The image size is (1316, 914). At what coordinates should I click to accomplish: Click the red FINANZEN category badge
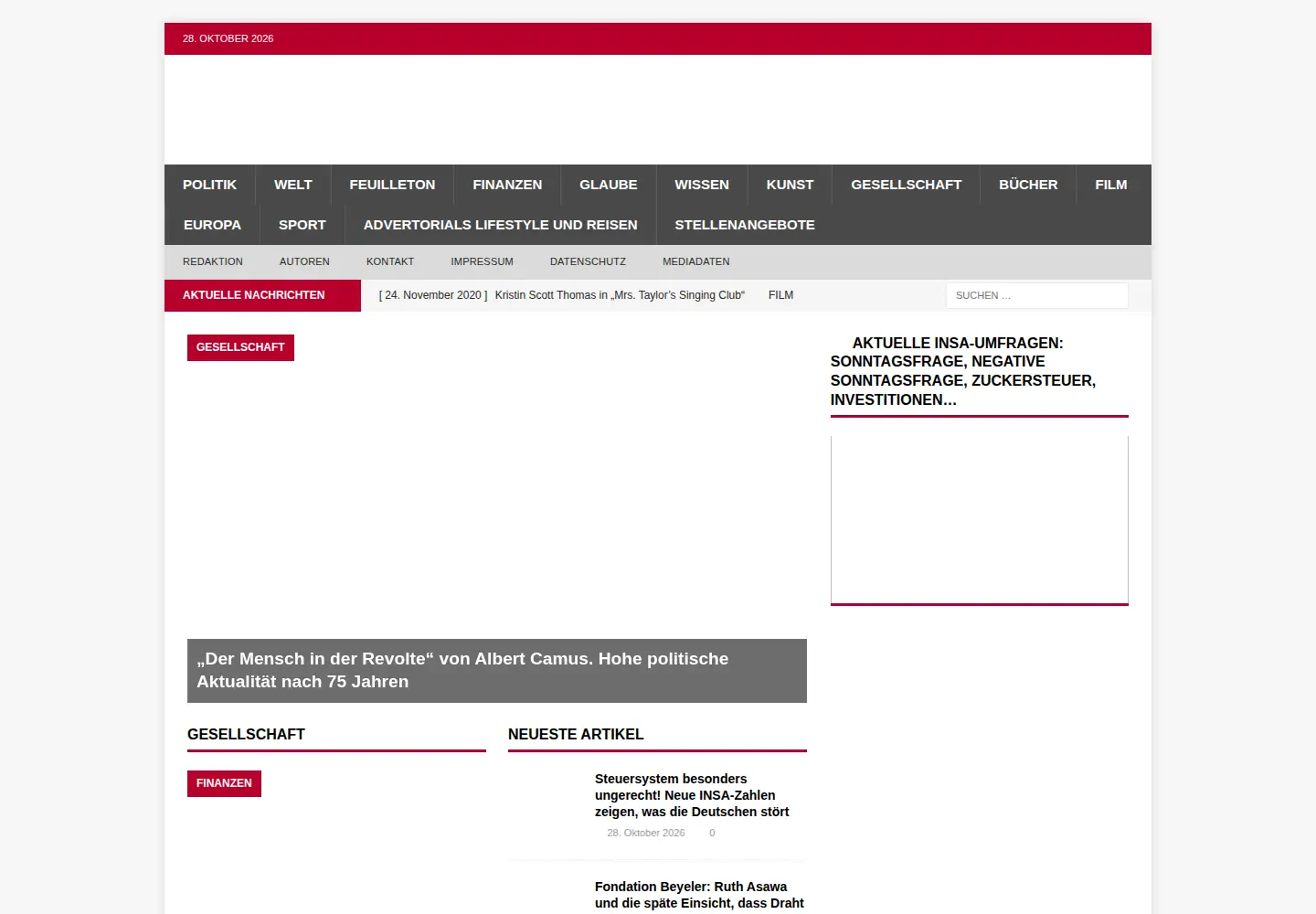(224, 783)
